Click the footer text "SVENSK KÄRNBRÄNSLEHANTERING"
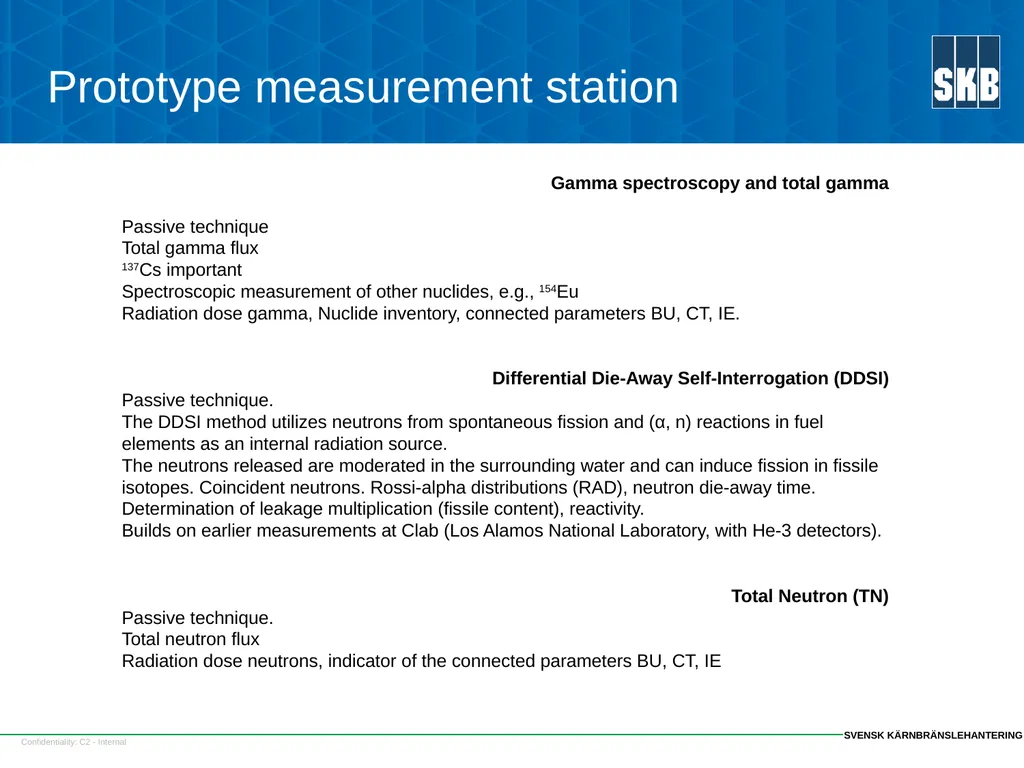1024x768 pixels. pyautogui.click(x=933, y=735)
